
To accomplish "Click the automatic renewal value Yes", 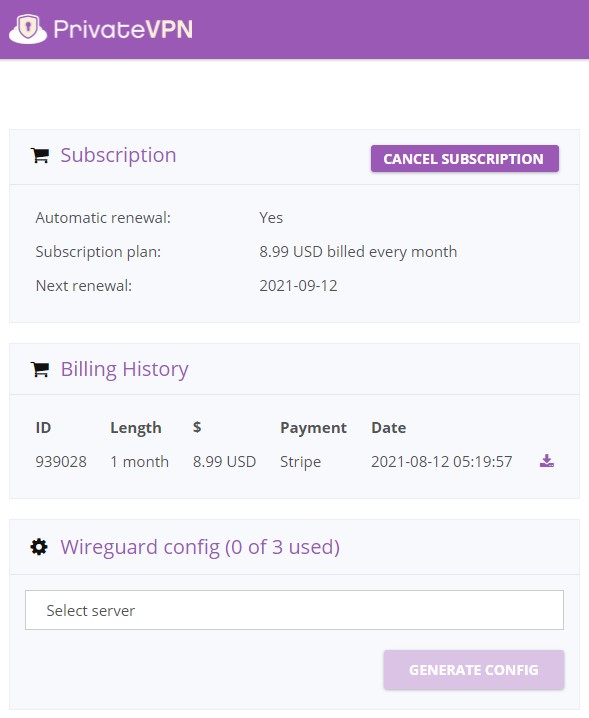I will tap(271, 218).
